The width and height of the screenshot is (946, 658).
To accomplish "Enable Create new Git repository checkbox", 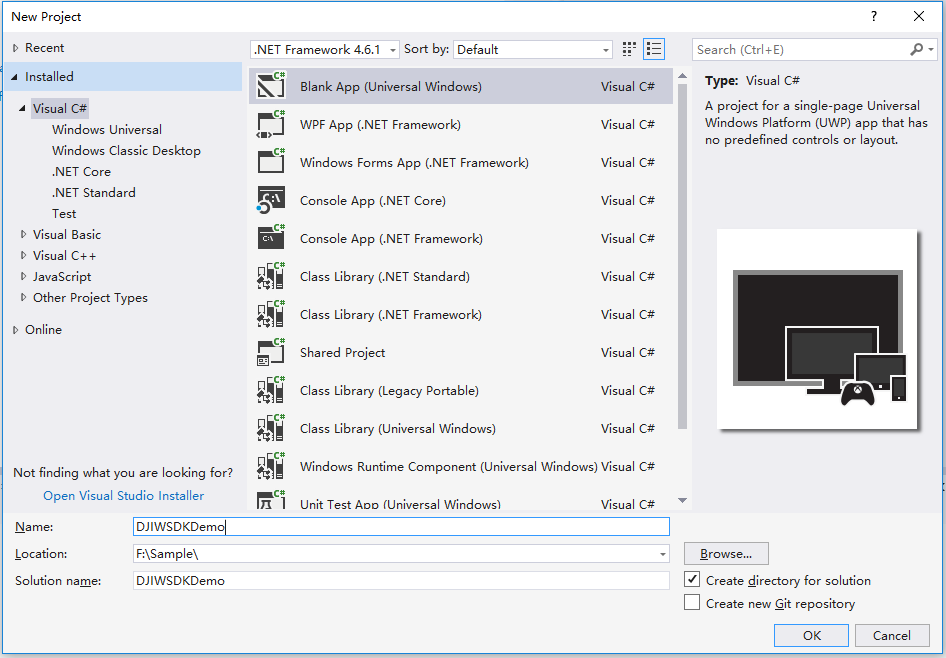I will click(x=692, y=603).
